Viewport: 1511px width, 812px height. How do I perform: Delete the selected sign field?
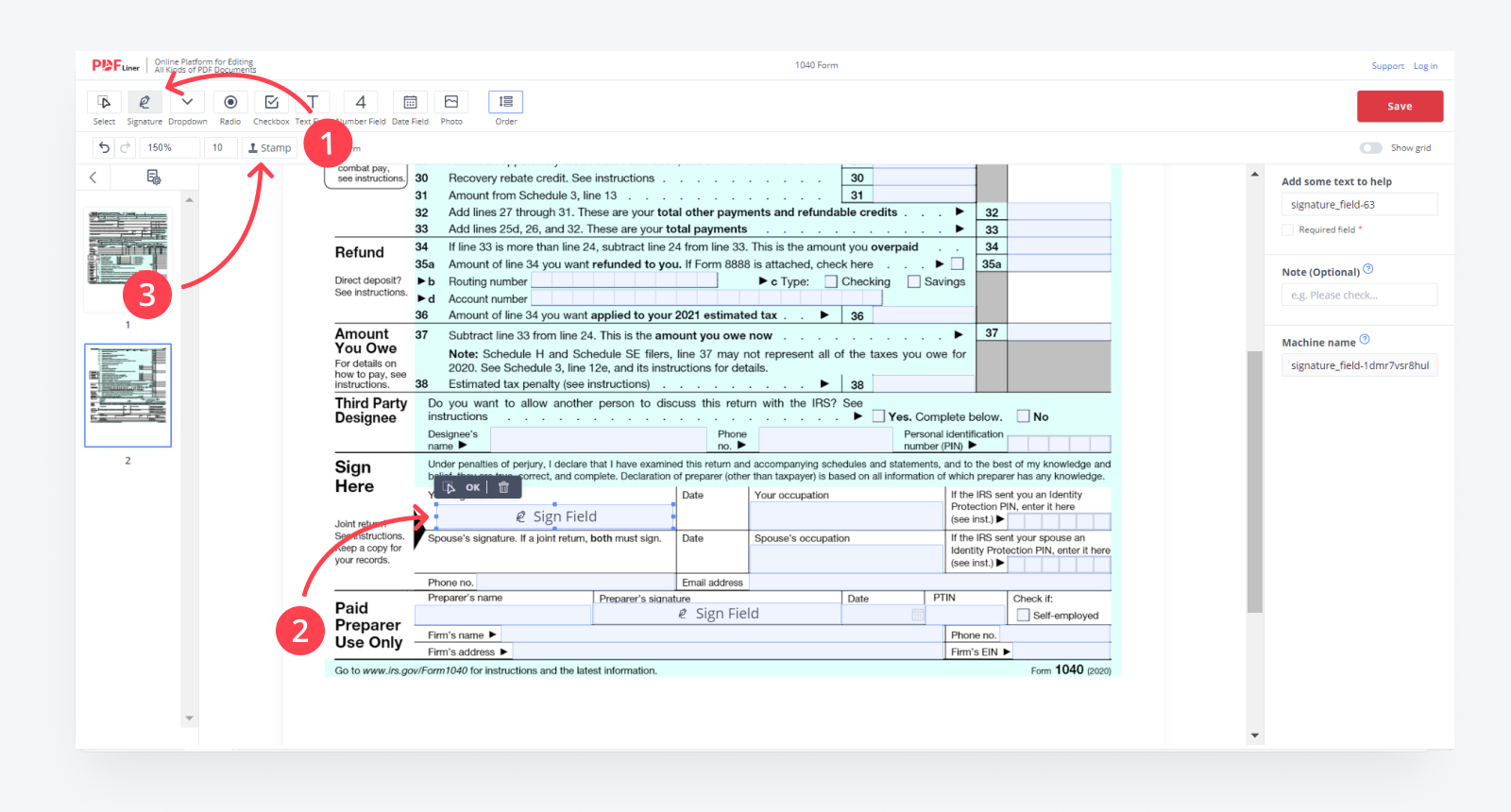pos(503,487)
